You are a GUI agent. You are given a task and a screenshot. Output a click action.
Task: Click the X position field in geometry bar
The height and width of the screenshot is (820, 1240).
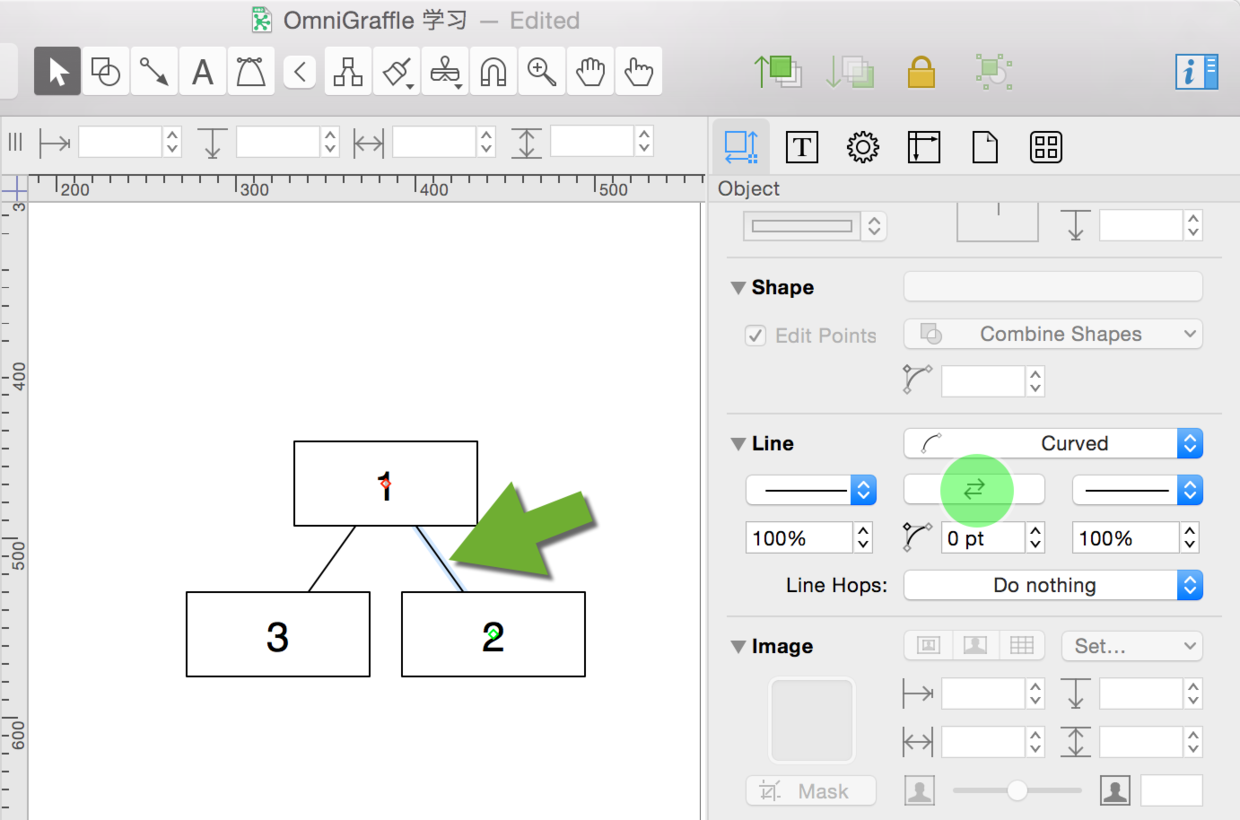(x=120, y=142)
